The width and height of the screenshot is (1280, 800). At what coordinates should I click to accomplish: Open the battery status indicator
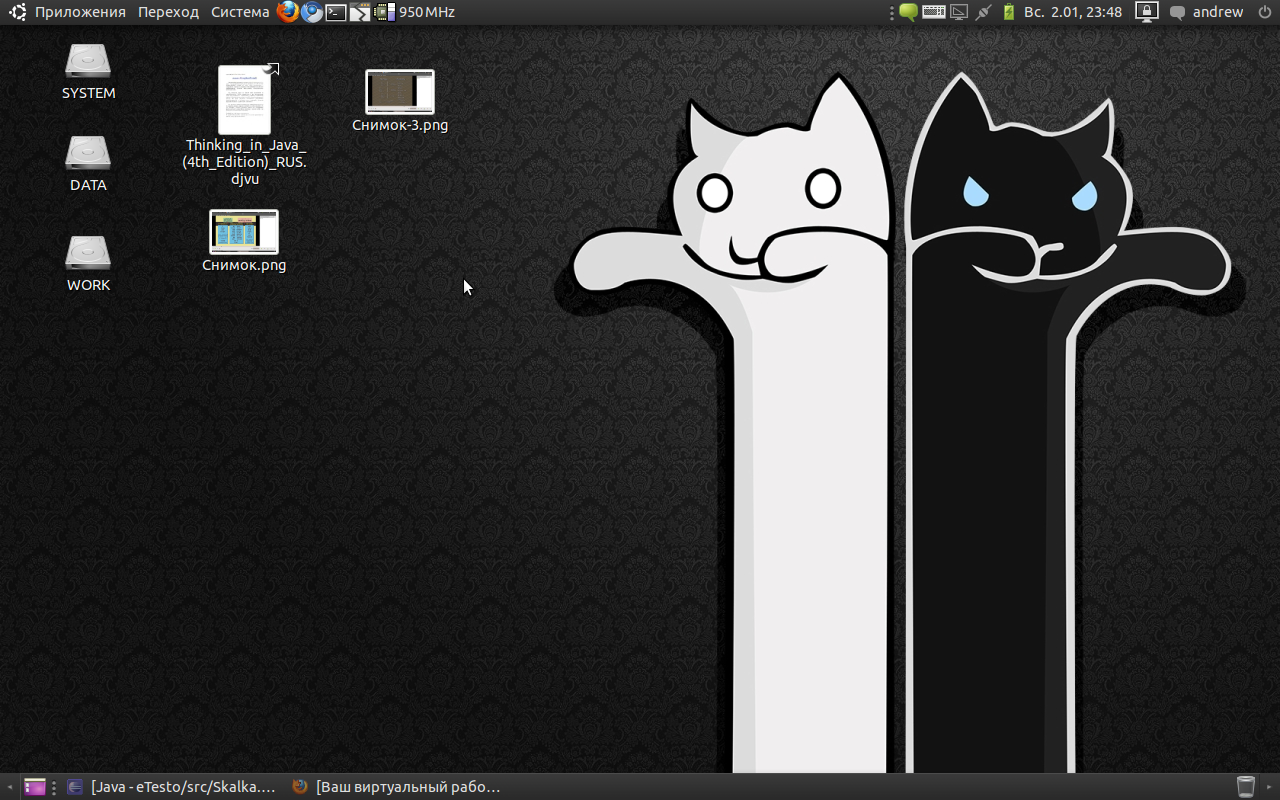coord(1008,12)
